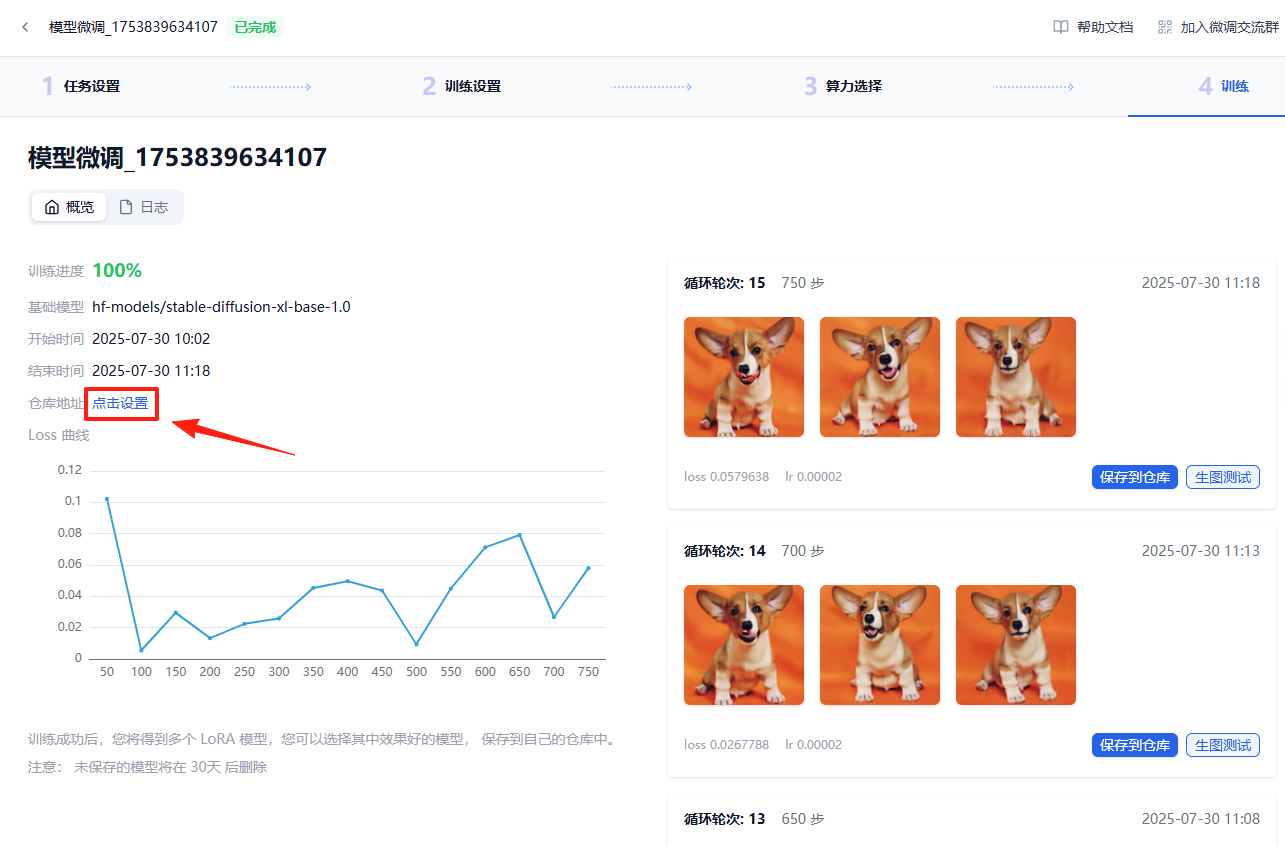This screenshot has height=846, width=1285.
Task: Go back using the left chevron
Action: tap(25, 27)
